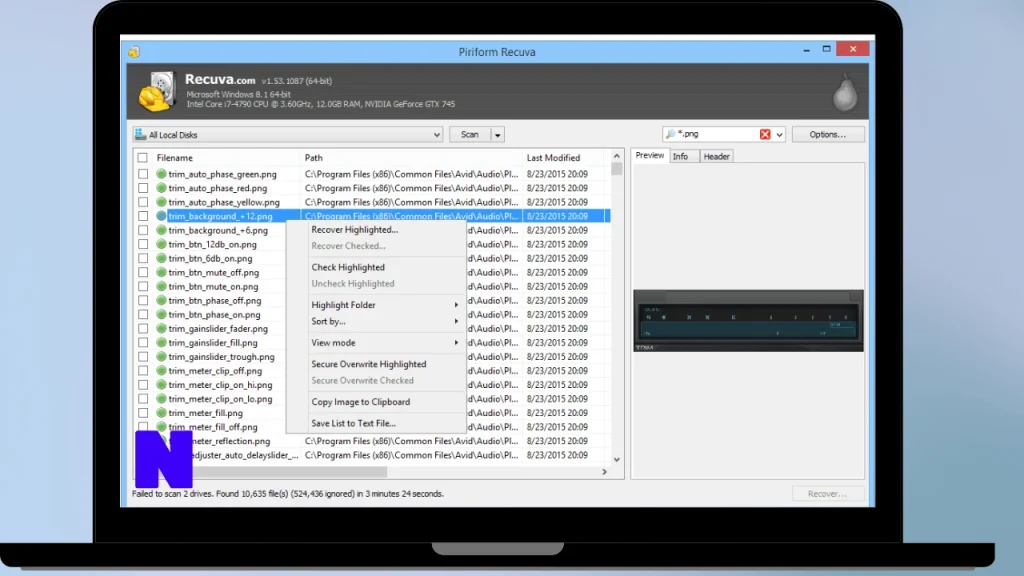Viewport: 1024px width, 576px height.
Task: Click green status dot of trim_background_+6.png
Action: (161, 230)
